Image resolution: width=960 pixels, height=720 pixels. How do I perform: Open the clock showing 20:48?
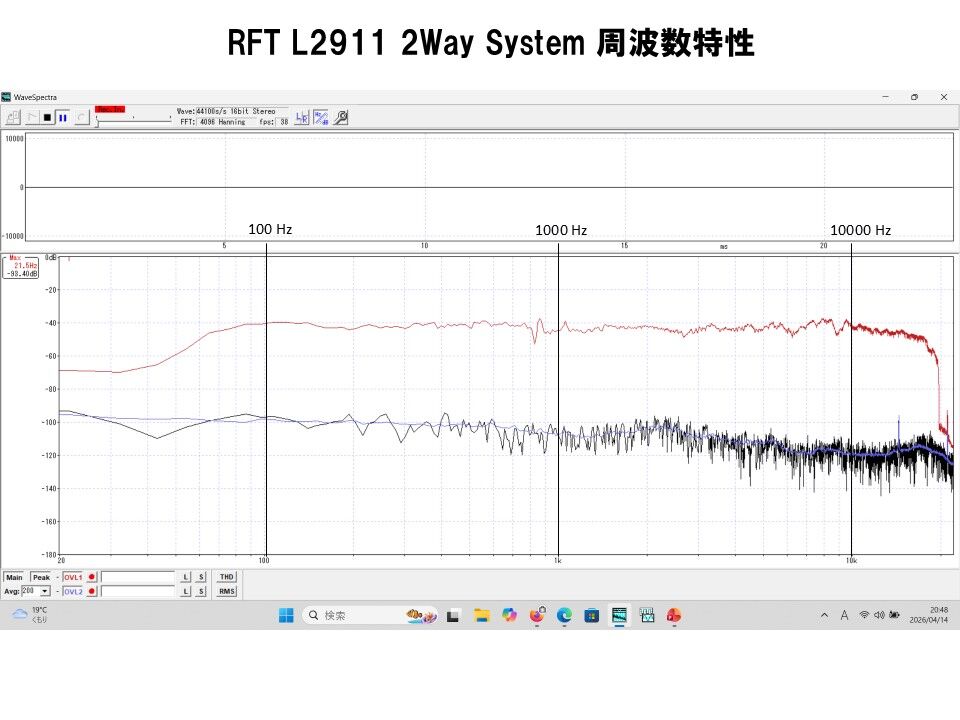click(x=929, y=615)
